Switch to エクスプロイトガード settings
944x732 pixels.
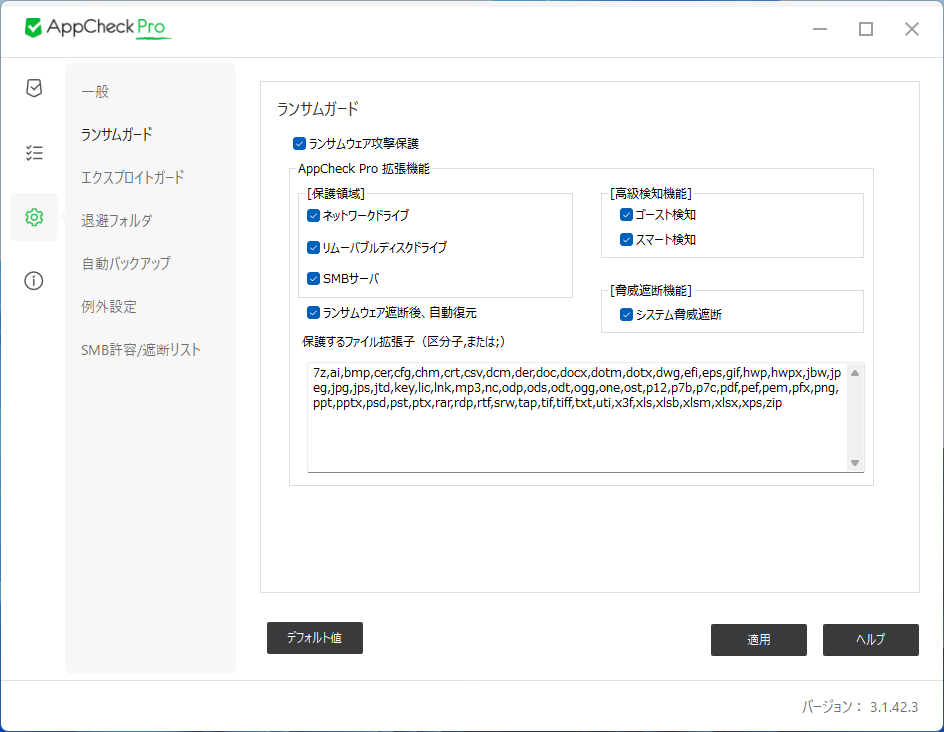click(x=133, y=178)
